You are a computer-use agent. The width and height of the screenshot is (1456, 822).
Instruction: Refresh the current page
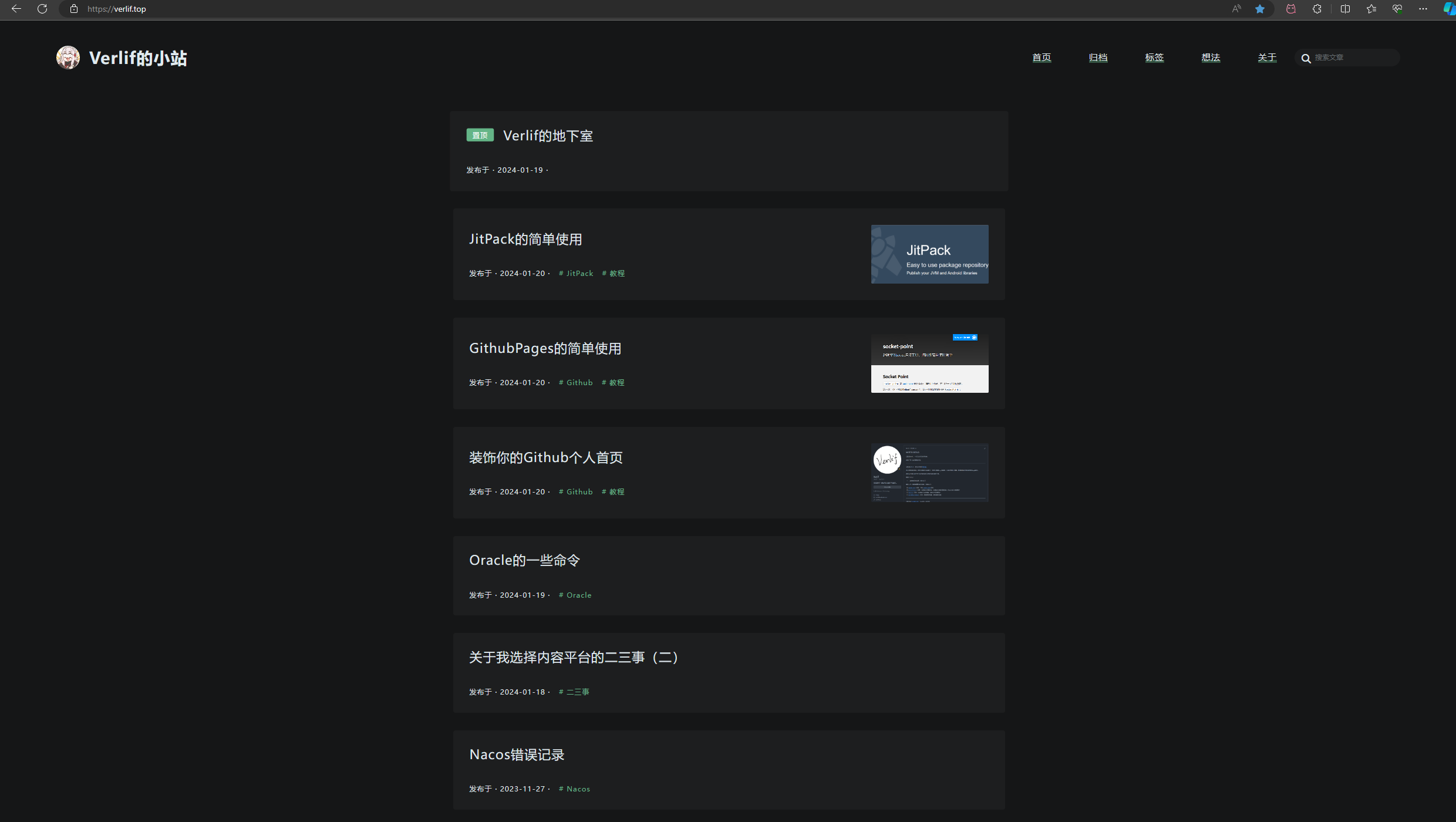42,9
